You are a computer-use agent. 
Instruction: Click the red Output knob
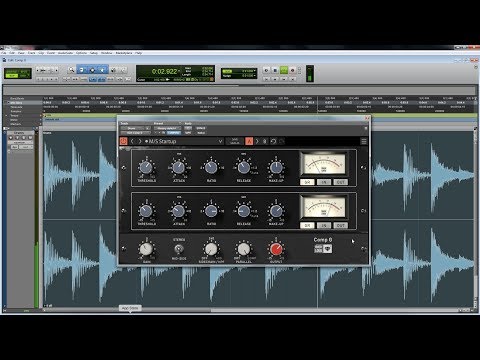pyautogui.click(x=276, y=249)
